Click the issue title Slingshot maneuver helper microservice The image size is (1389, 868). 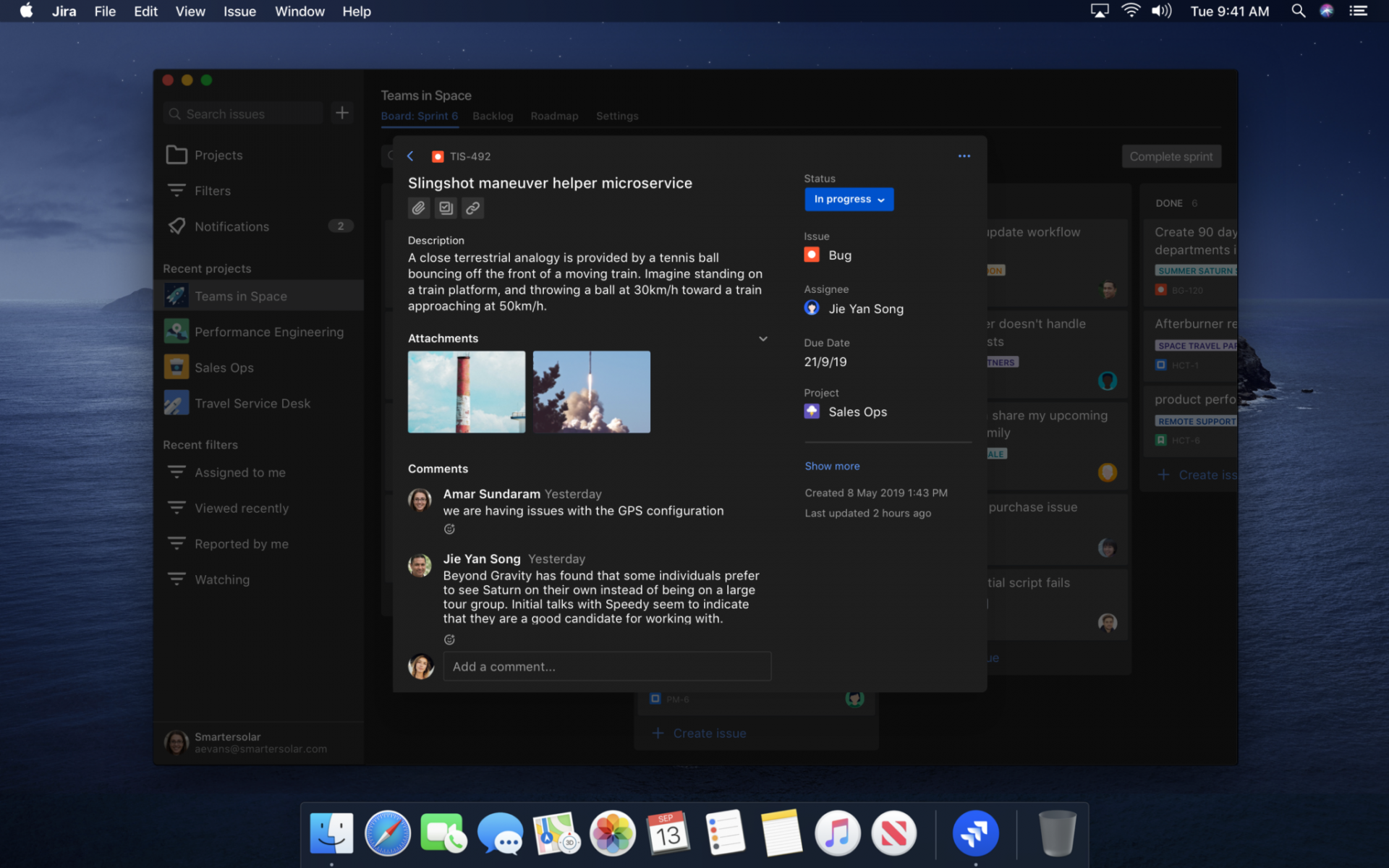(550, 183)
